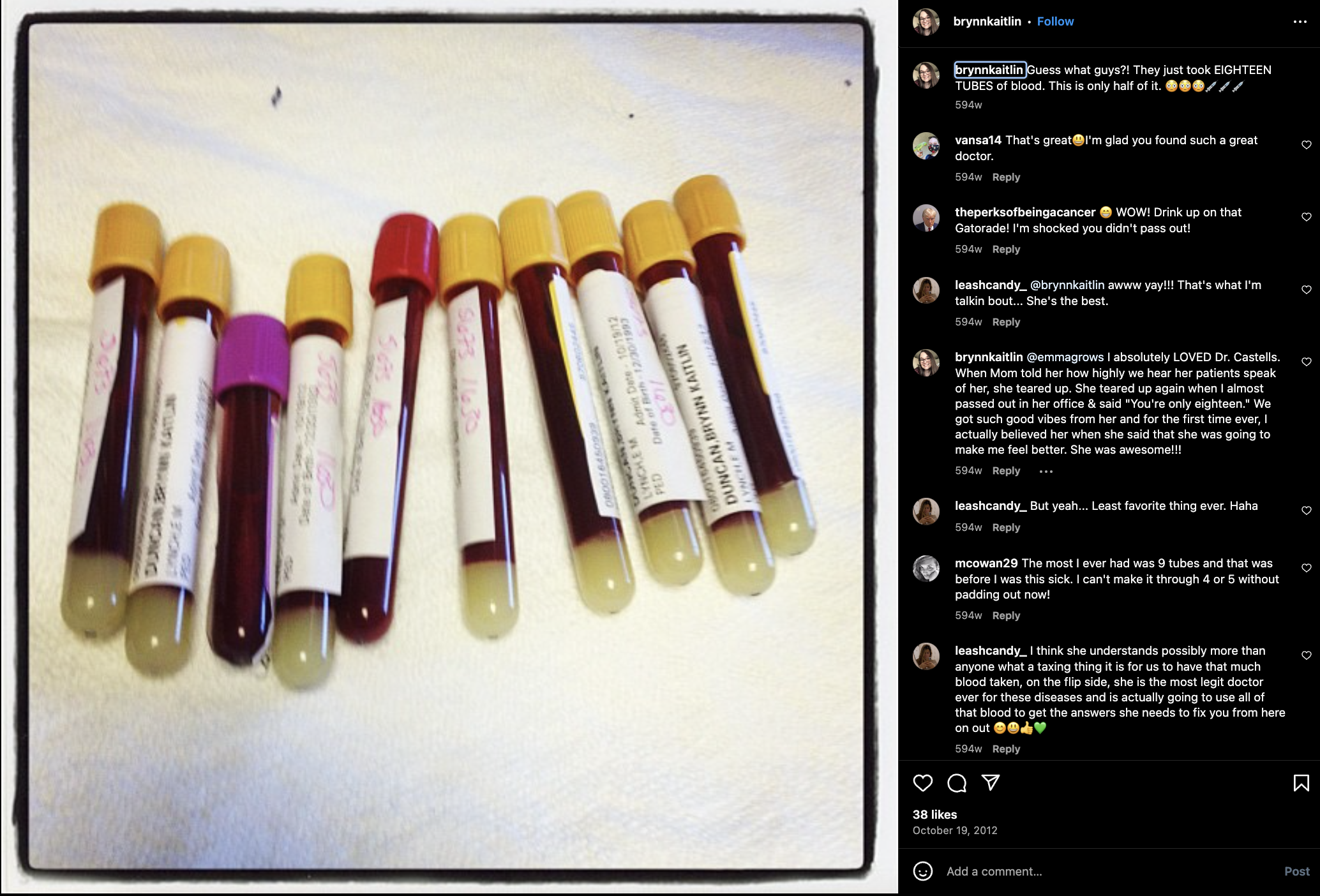This screenshot has height=896, width=1320.
Task: Reply to mcowan29's comment
Action: coord(1006,615)
